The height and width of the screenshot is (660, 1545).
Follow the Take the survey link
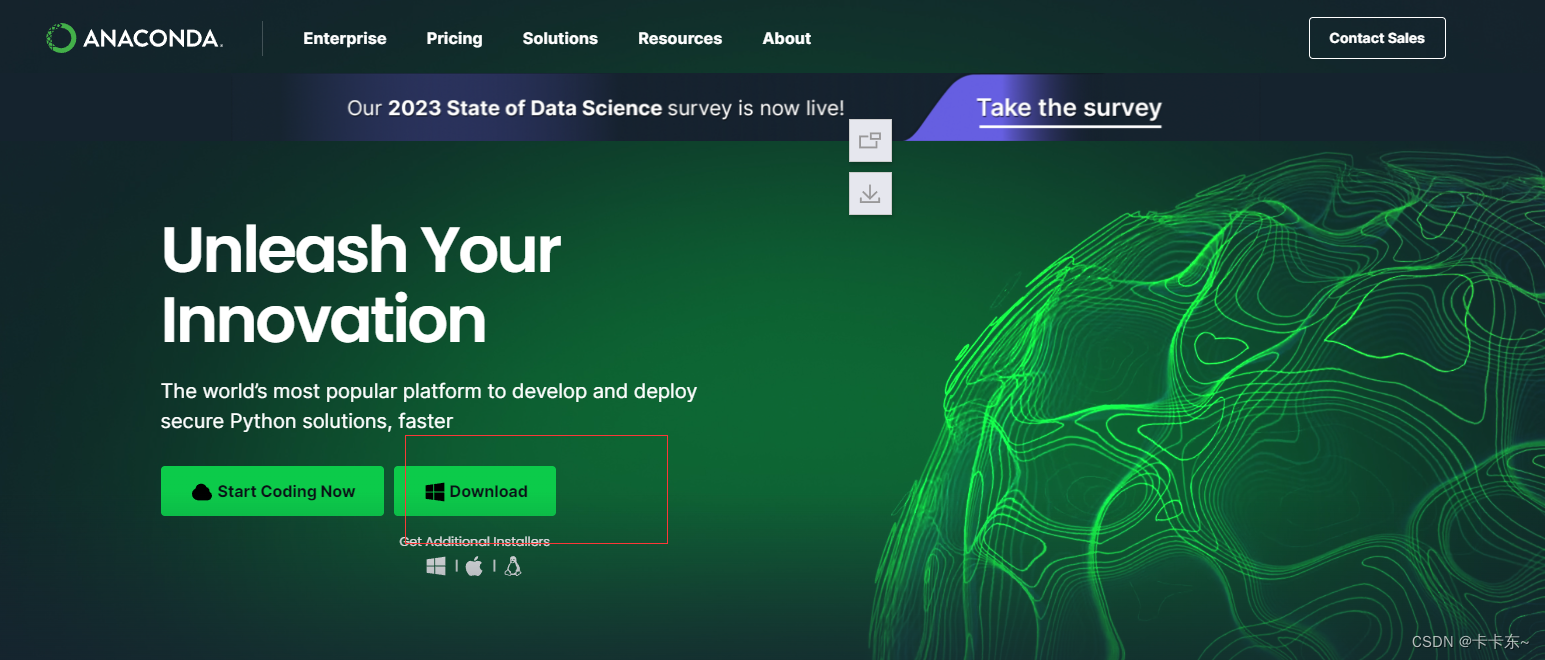(1069, 108)
